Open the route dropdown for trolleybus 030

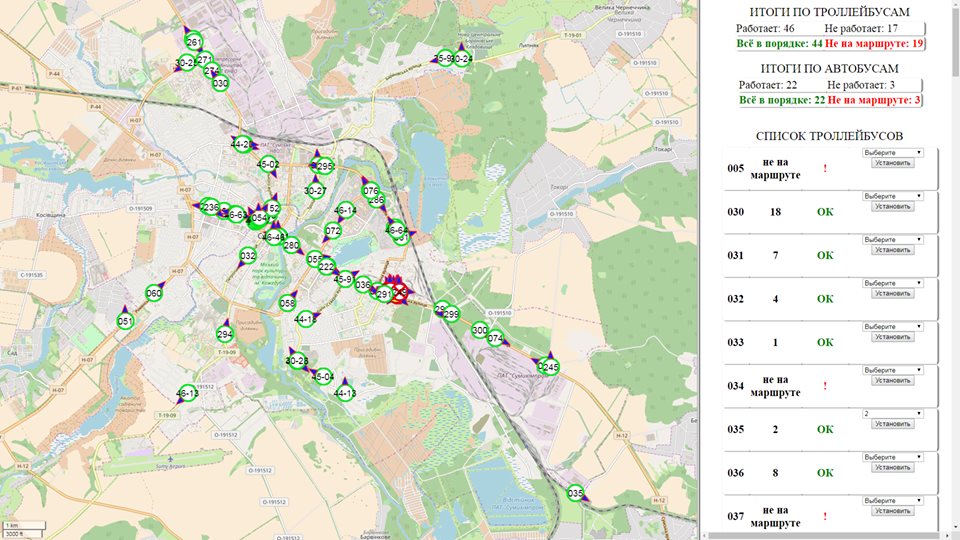point(892,196)
